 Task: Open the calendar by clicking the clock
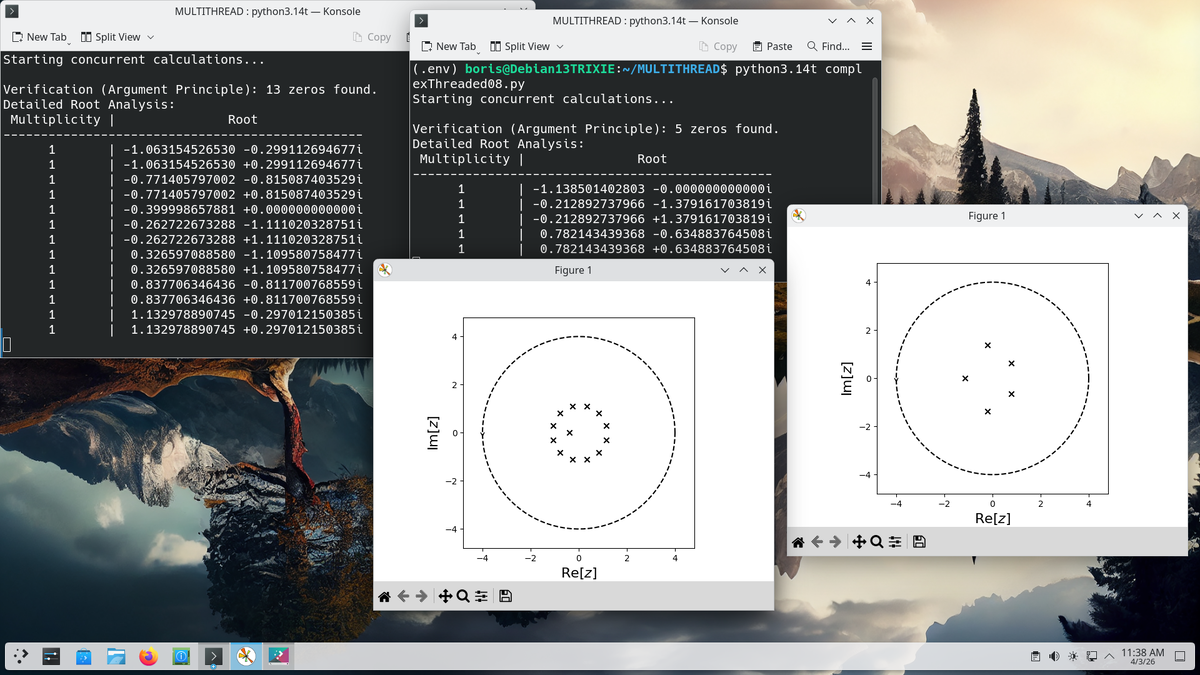pos(1143,656)
